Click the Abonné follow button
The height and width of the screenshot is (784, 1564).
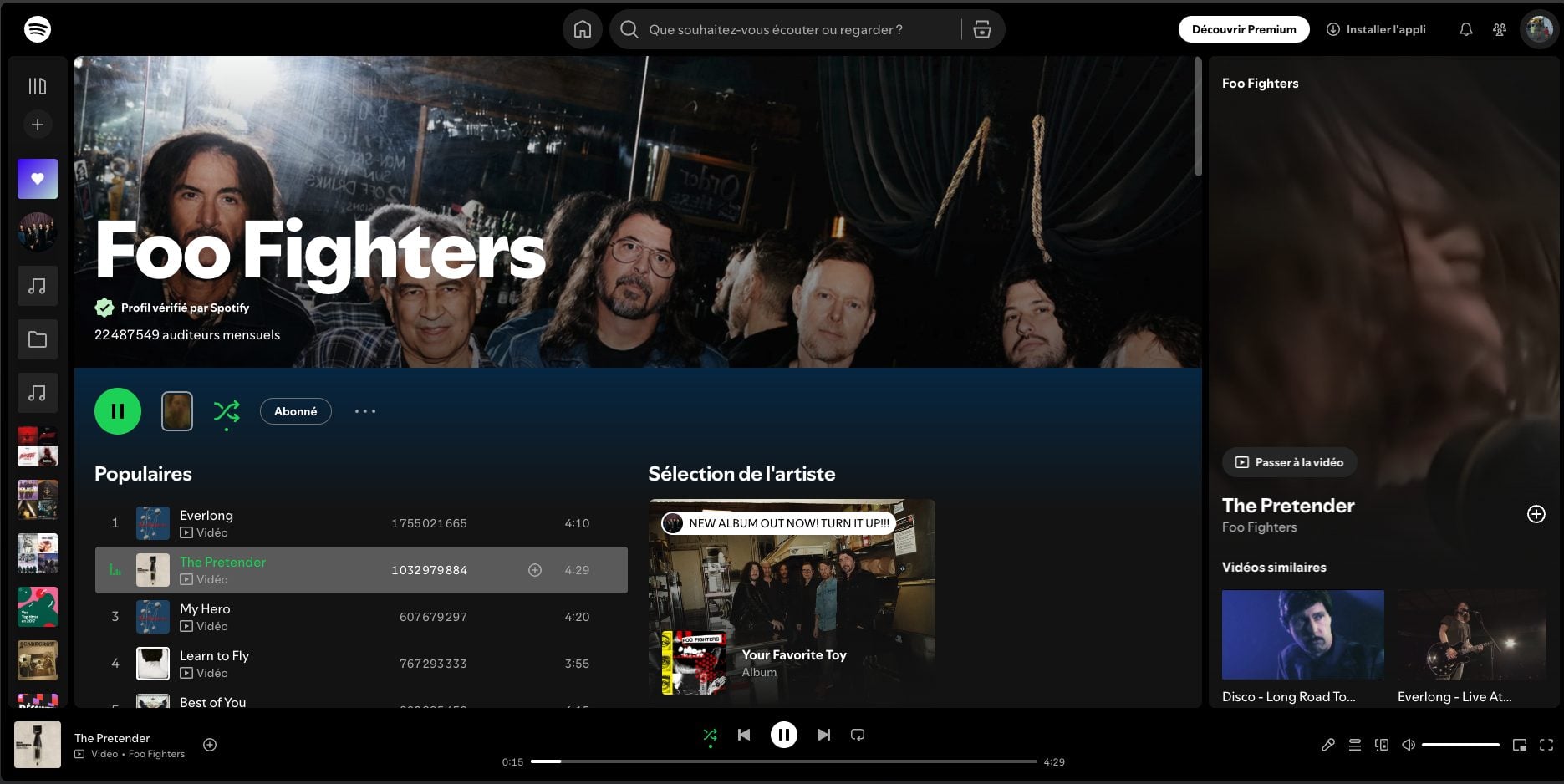point(296,411)
